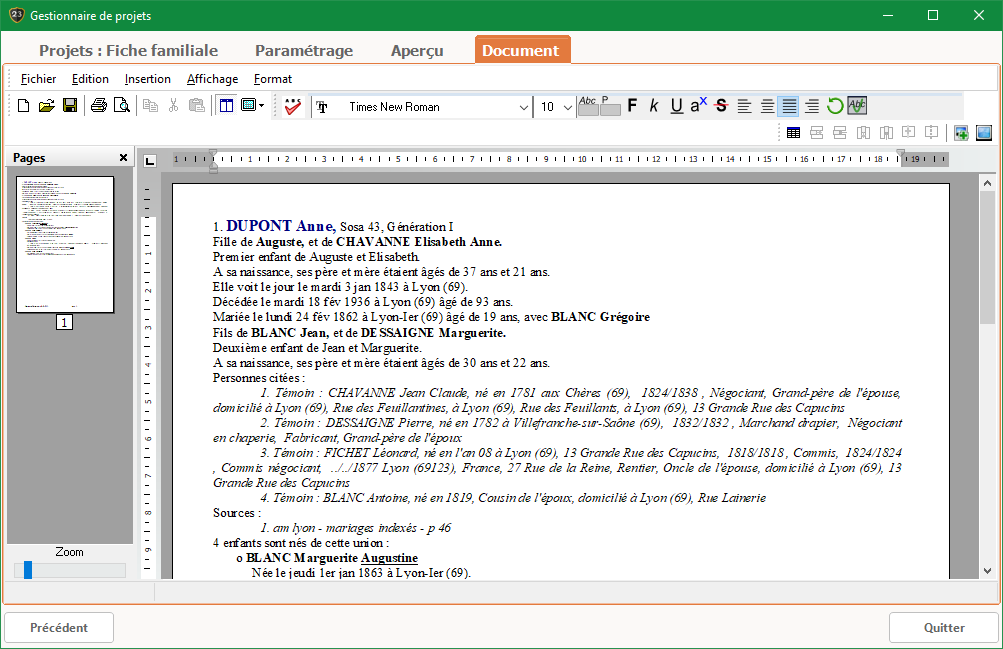Click the vertical scrollbar down arrow

(x=987, y=571)
